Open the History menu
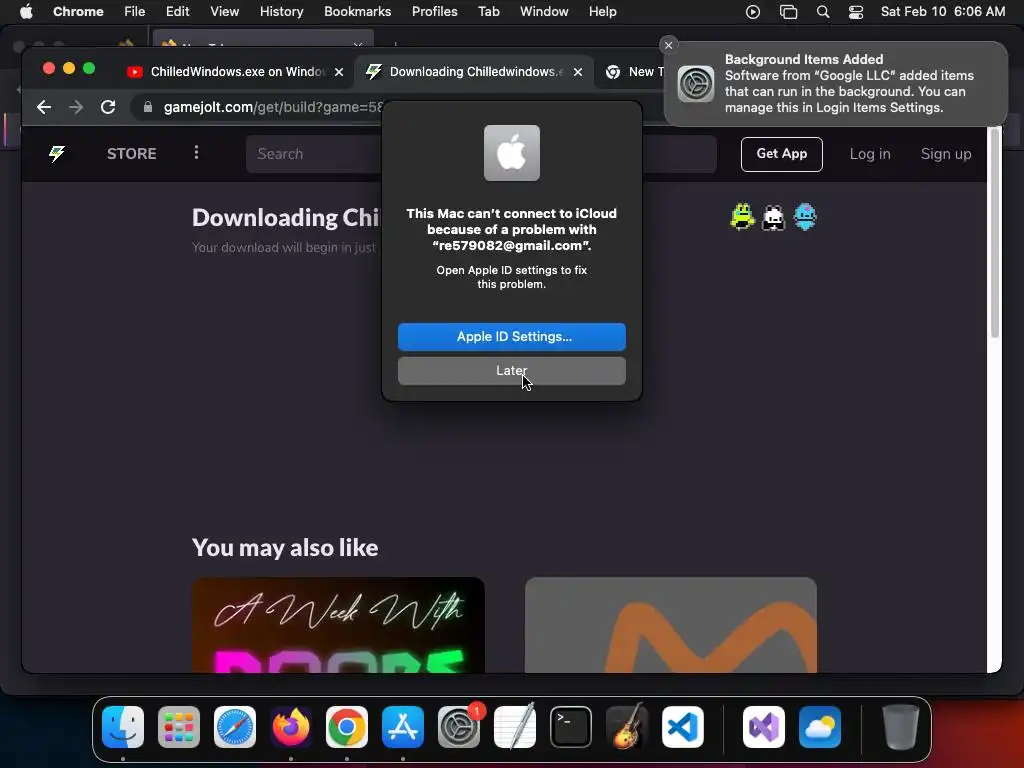 (x=281, y=12)
